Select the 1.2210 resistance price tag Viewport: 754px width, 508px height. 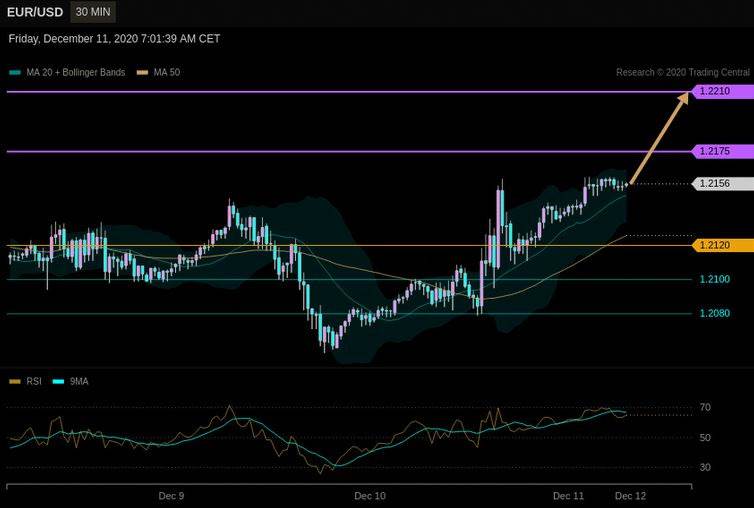point(722,91)
